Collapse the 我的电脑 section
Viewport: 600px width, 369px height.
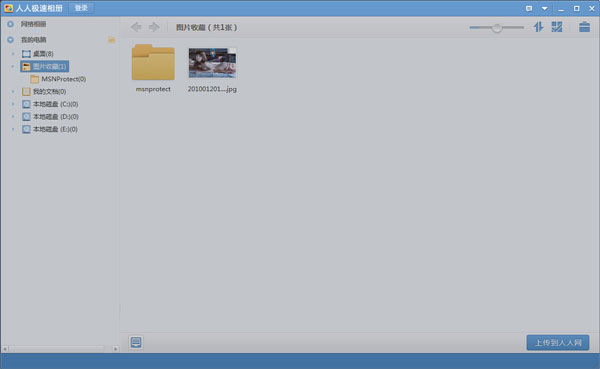tap(10, 40)
